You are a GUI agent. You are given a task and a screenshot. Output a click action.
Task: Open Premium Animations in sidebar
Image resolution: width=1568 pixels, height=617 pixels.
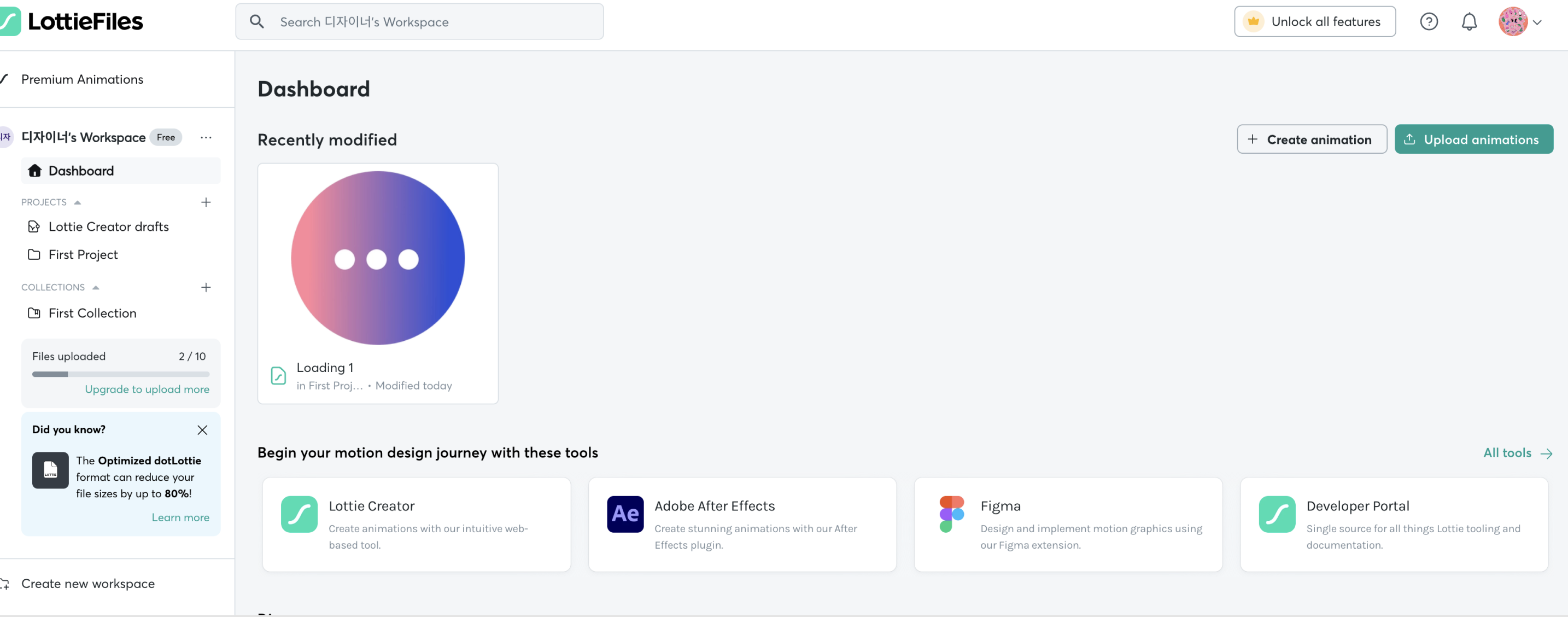tap(82, 79)
